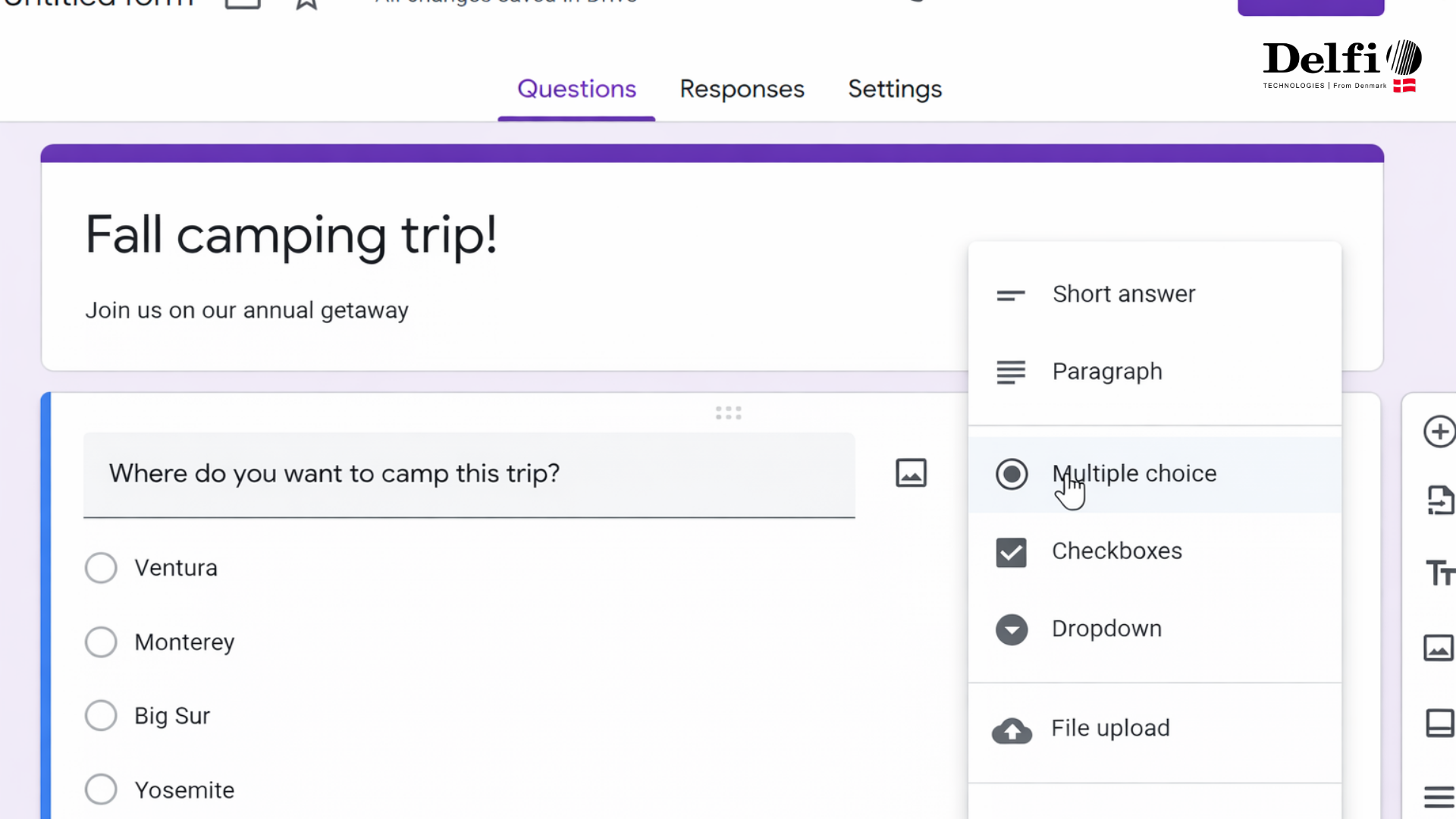
Task: Edit the question title text field
Action: coord(469,474)
